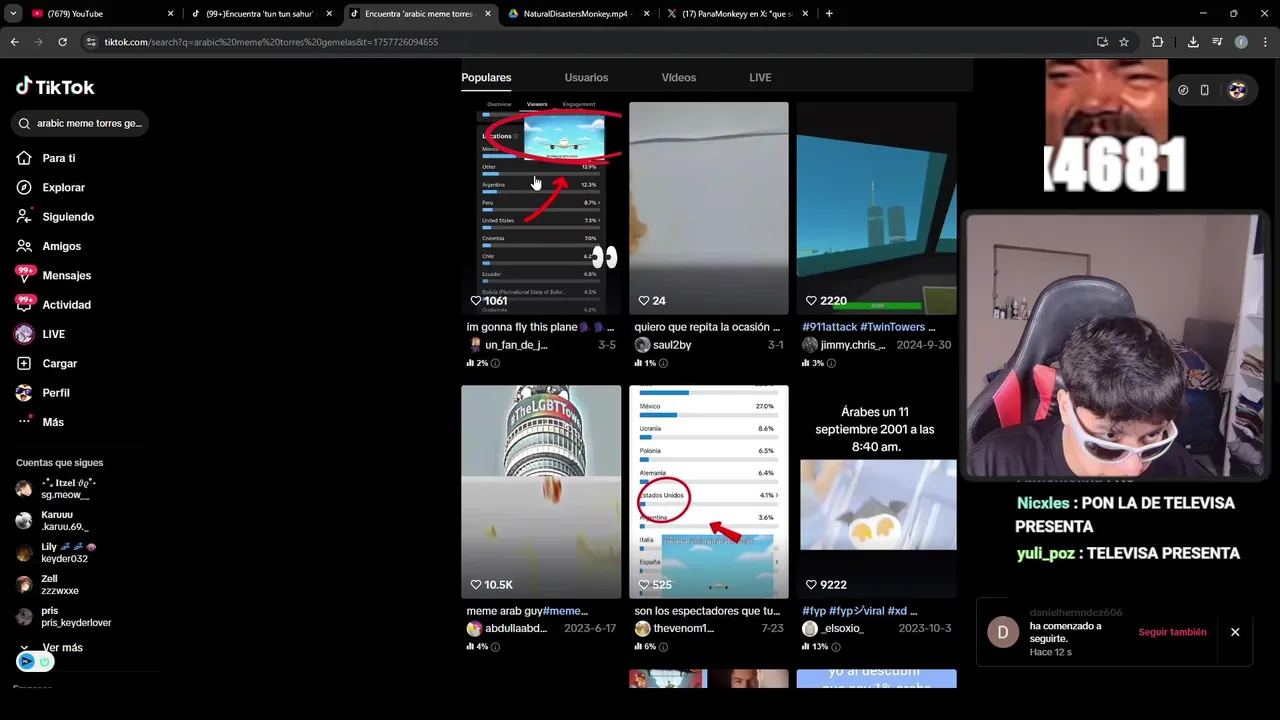Open the meme arab guy tower thumbnail
Image resolution: width=1280 pixels, height=720 pixels.
pyautogui.click(x=541, y=491)
